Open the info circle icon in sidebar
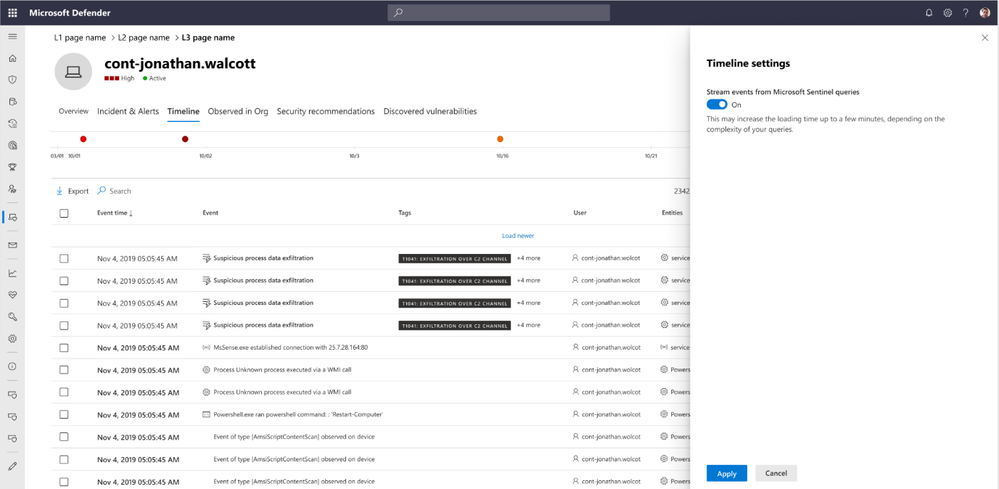999x489 pixels. [x=12, y=367]
